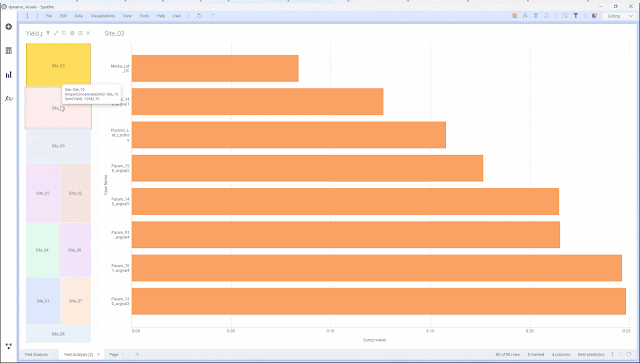Screen dimensions: 640x363
Task: Click the plus add-content sidebar icon
Action: [x=9, y=27]
